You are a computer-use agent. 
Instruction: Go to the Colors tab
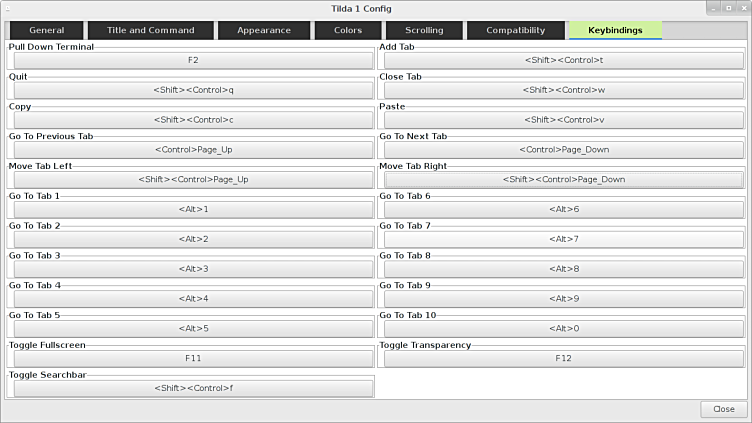tap(347, 30)
